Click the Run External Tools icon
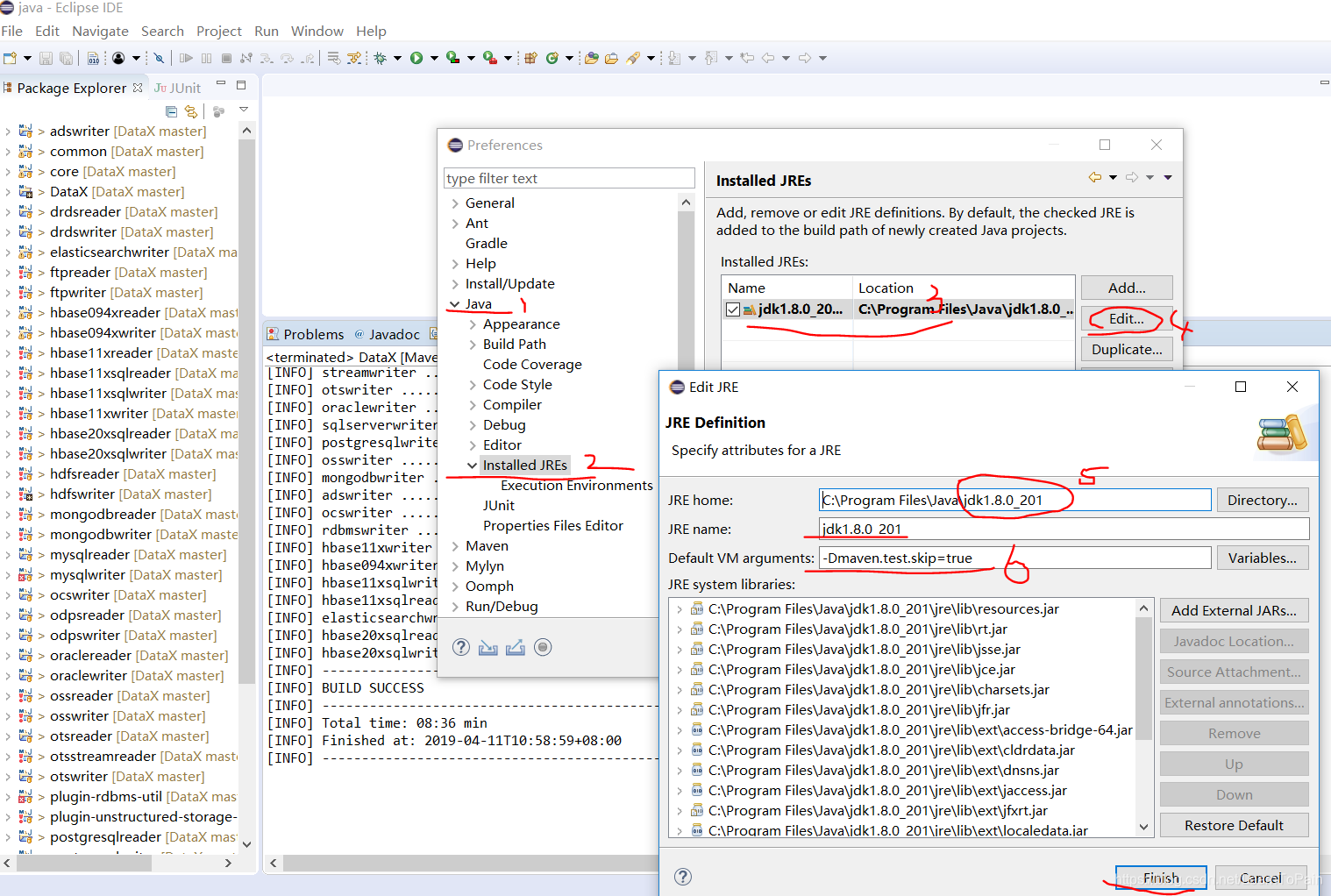This screenshot has width=1331, height=896. coord(489,58)
